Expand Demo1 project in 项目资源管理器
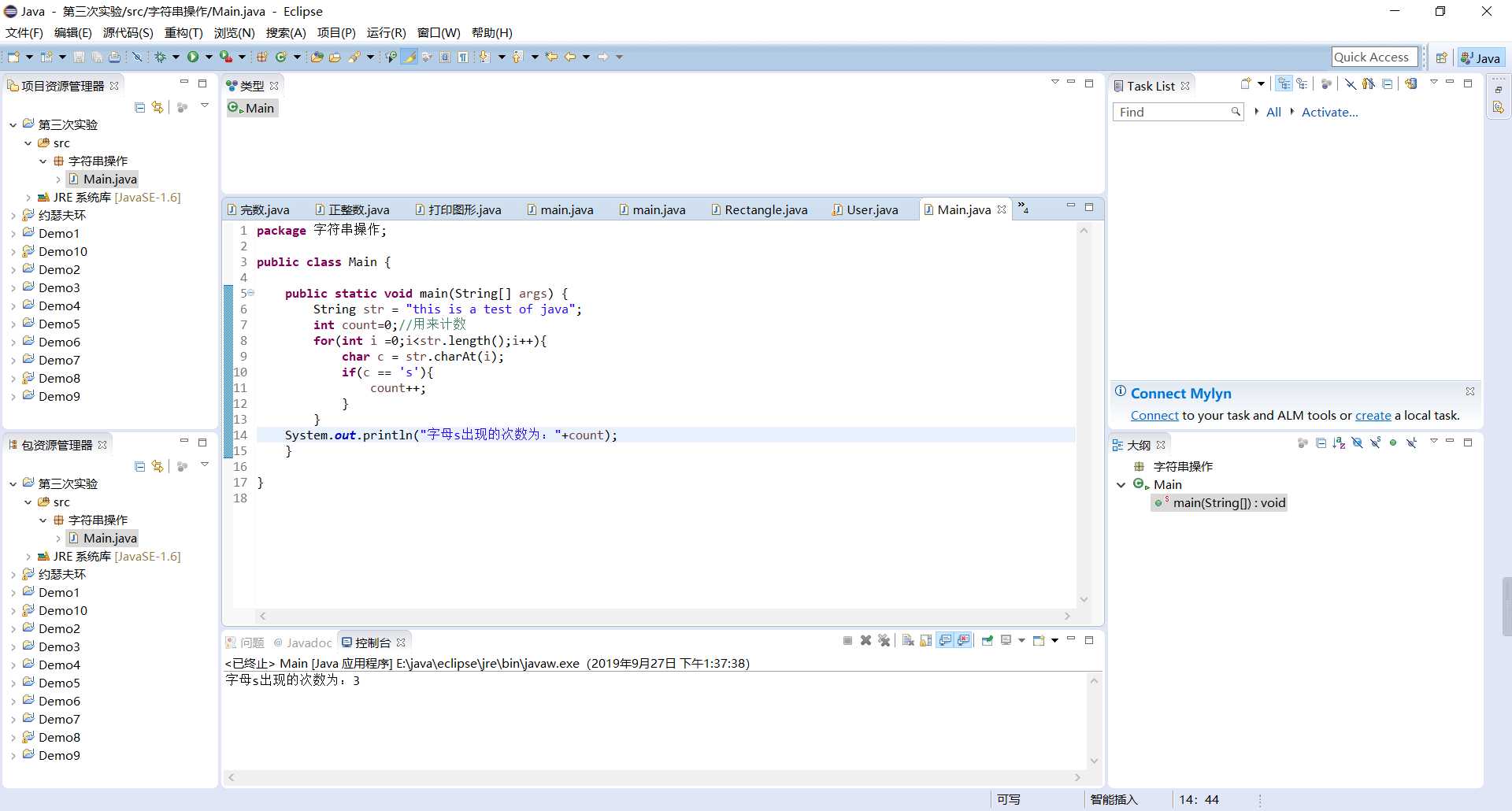The image size is (1512, 811). point(13,234)
